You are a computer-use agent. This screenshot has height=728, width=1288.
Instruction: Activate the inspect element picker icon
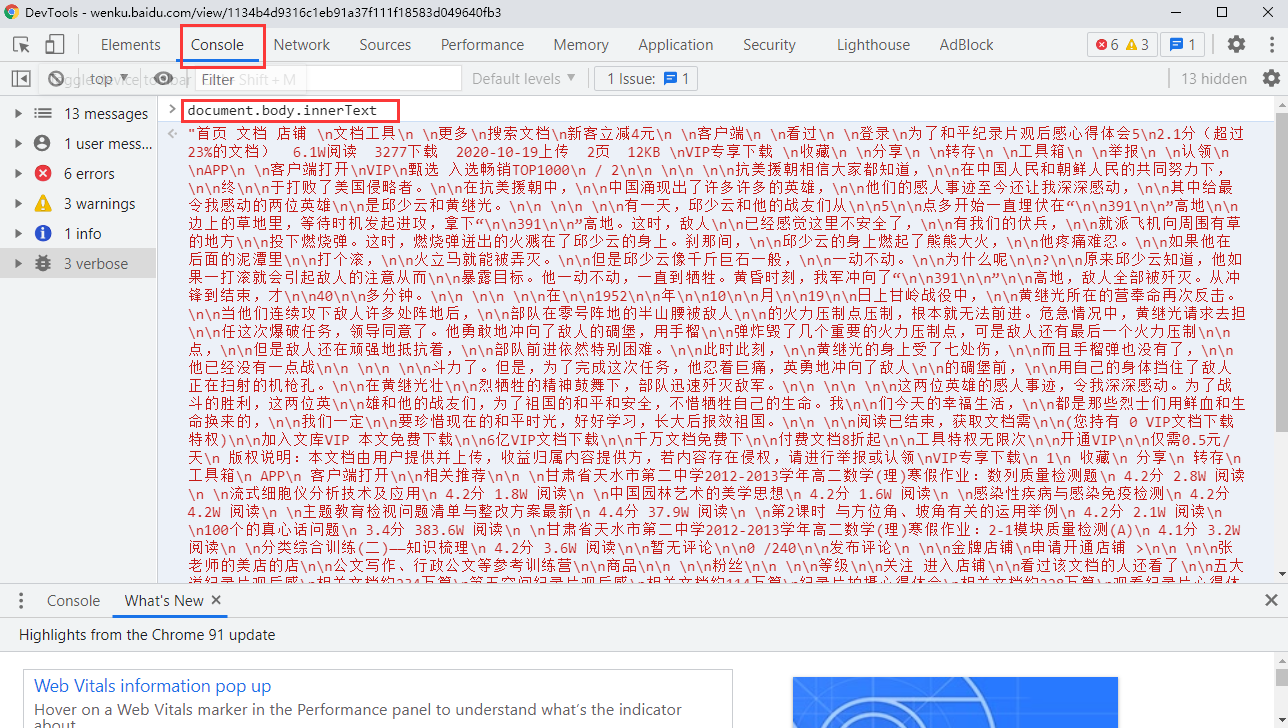coord(22,45)
